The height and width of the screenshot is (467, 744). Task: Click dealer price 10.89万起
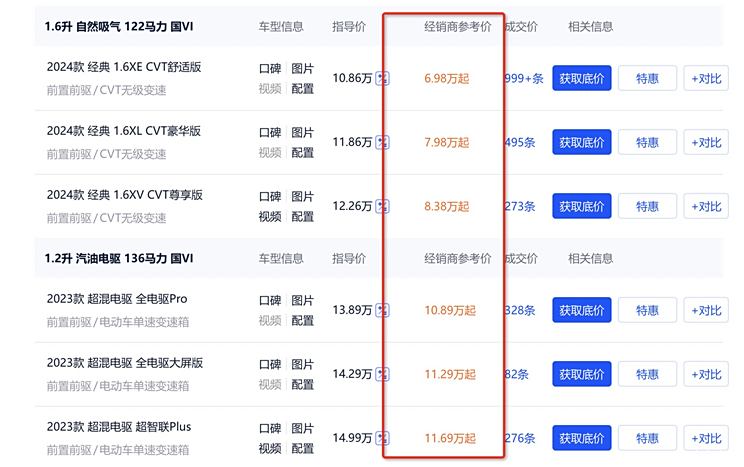click(450, 310)
